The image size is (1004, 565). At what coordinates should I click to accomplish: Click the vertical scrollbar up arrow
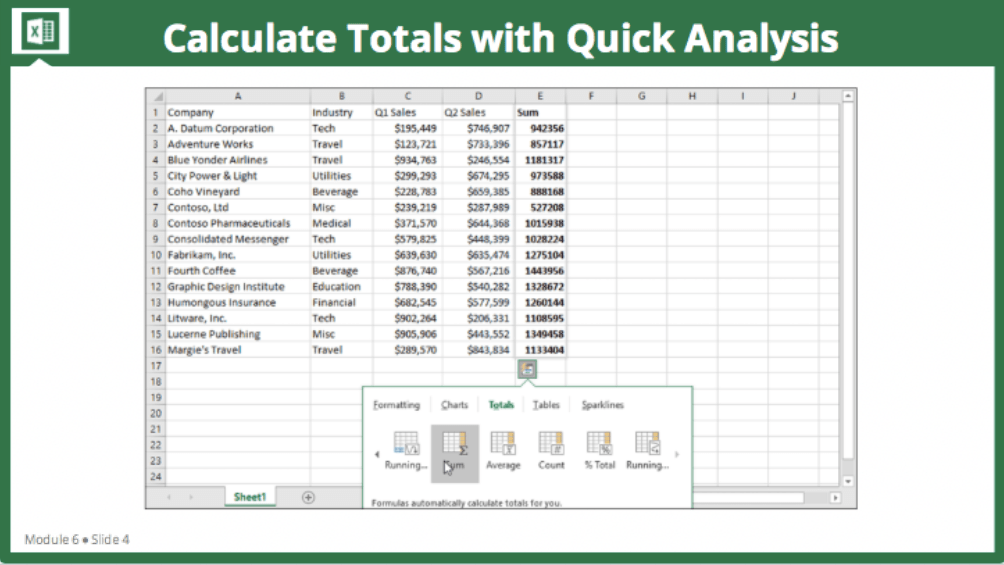pos(848,96)
